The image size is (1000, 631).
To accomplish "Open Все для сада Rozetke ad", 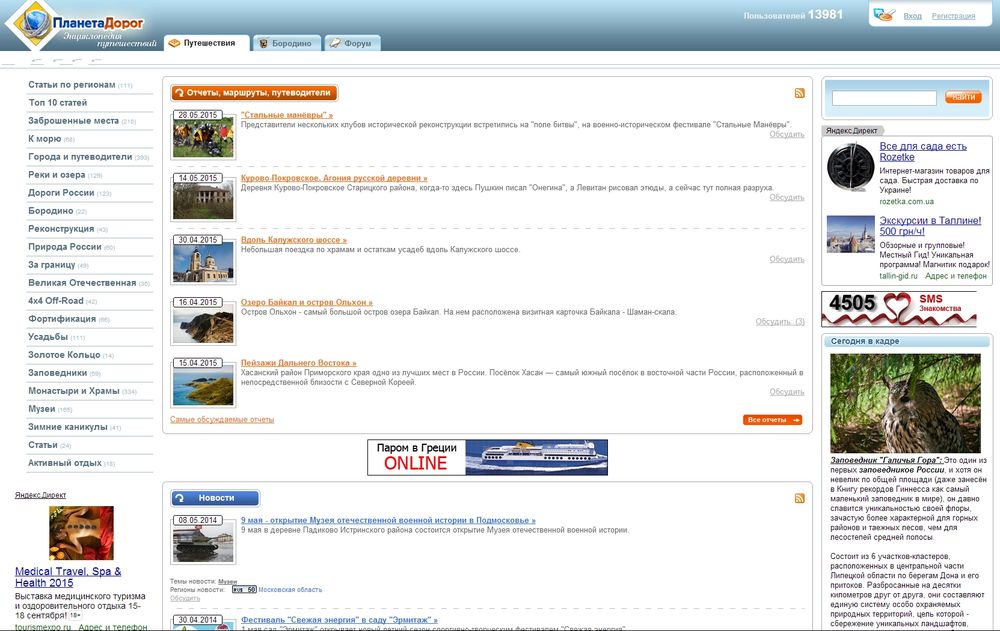I will [923, 152].
